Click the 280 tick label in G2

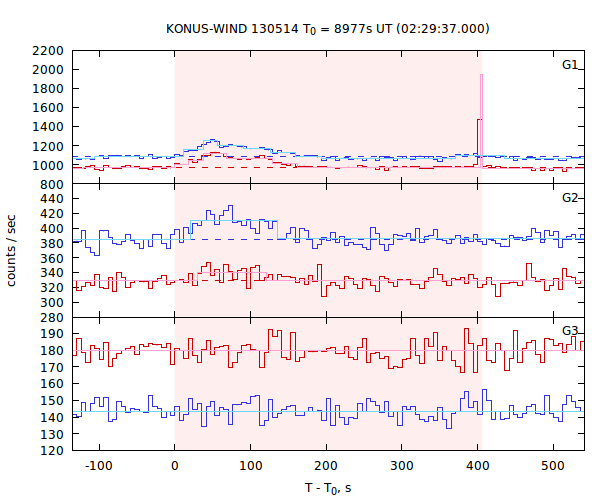[x=52, y=318]
